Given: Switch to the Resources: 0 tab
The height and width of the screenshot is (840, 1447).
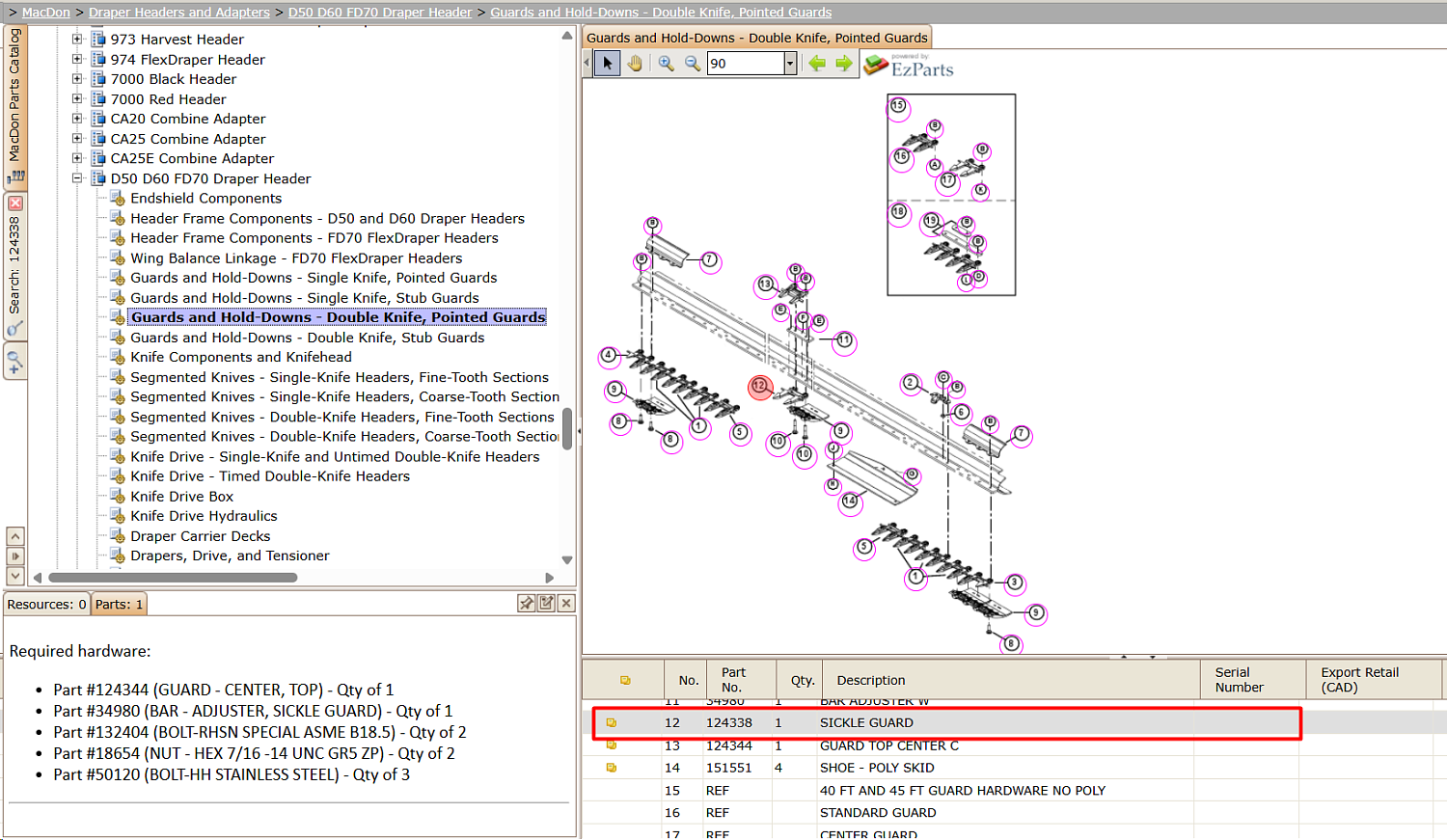Looking at the screenshot, I should coord(46,605).
